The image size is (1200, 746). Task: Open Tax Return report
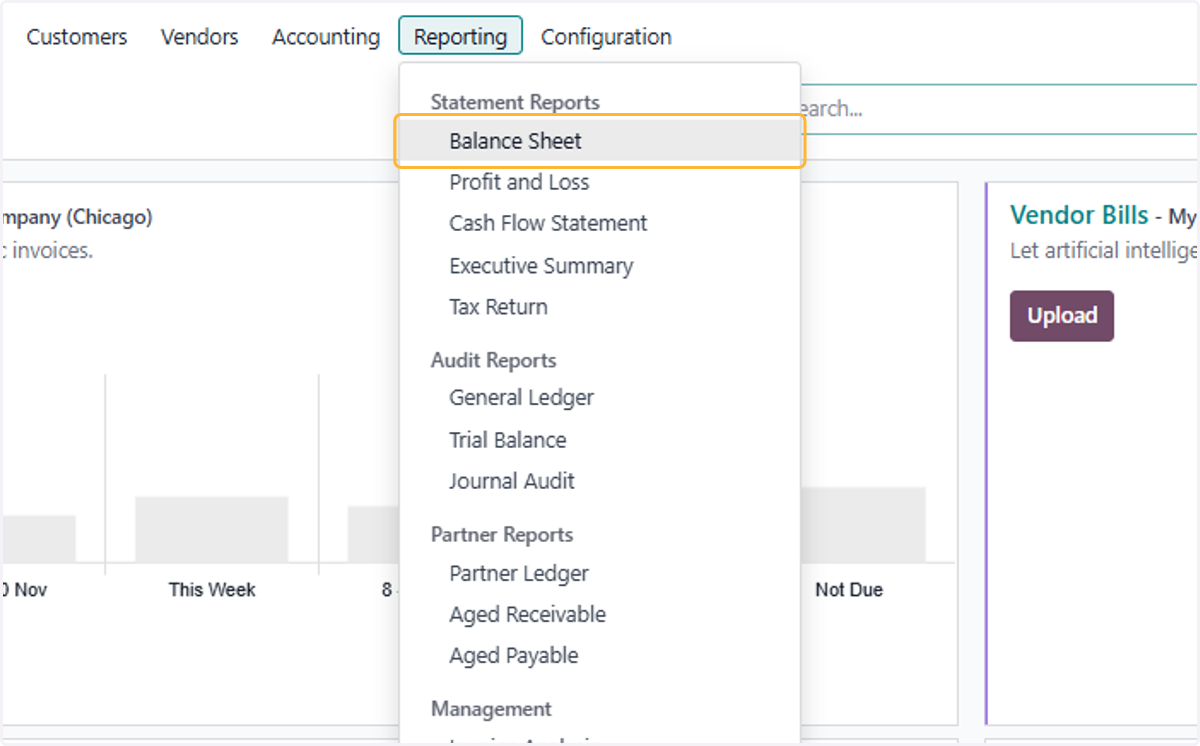[x=600, y=307]
